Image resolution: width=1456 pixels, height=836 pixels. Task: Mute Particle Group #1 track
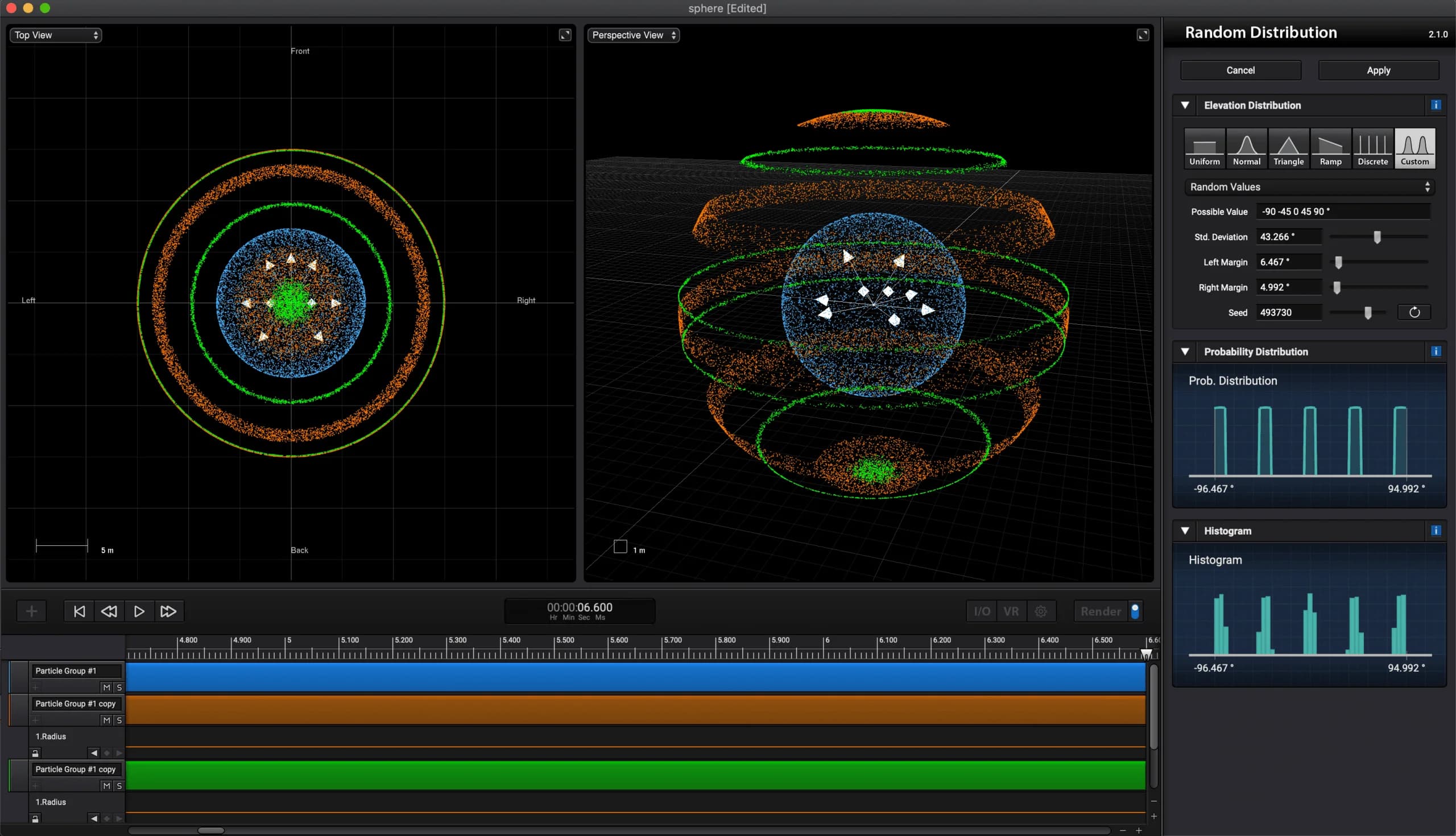click(106, 687)
